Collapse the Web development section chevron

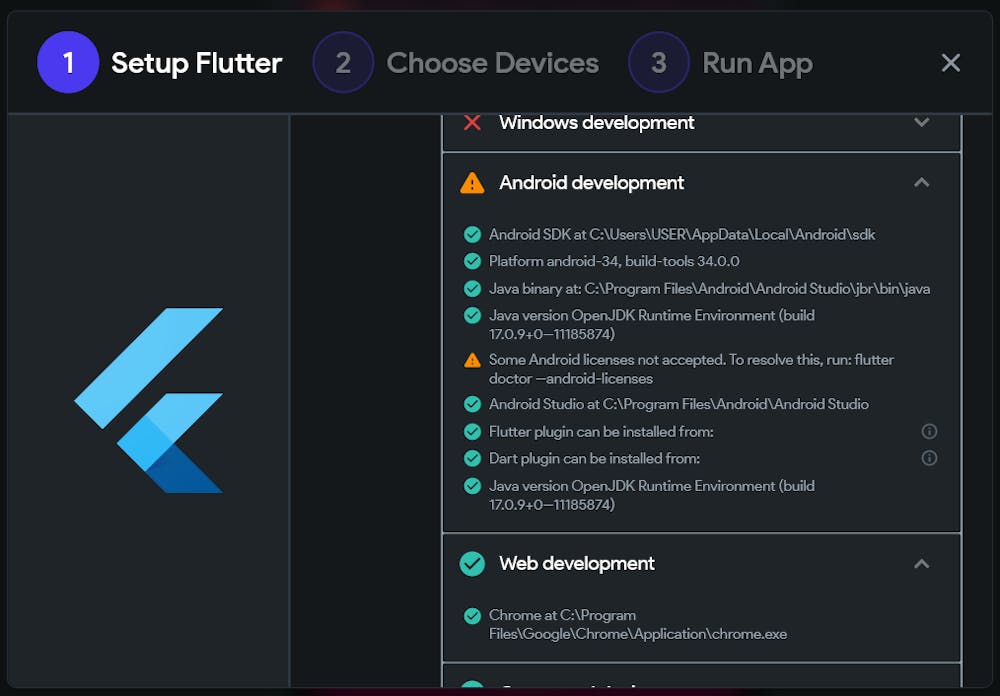(922, 564)
